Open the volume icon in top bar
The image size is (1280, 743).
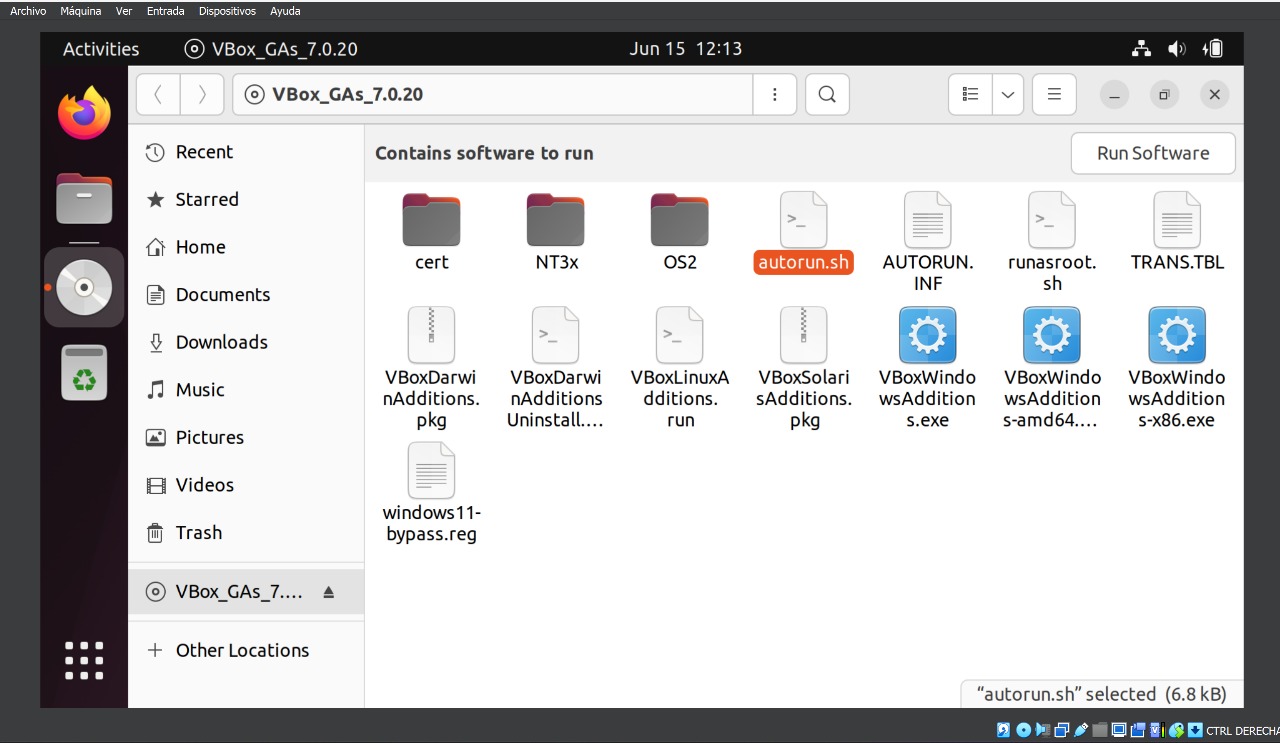click(1177, 49)
